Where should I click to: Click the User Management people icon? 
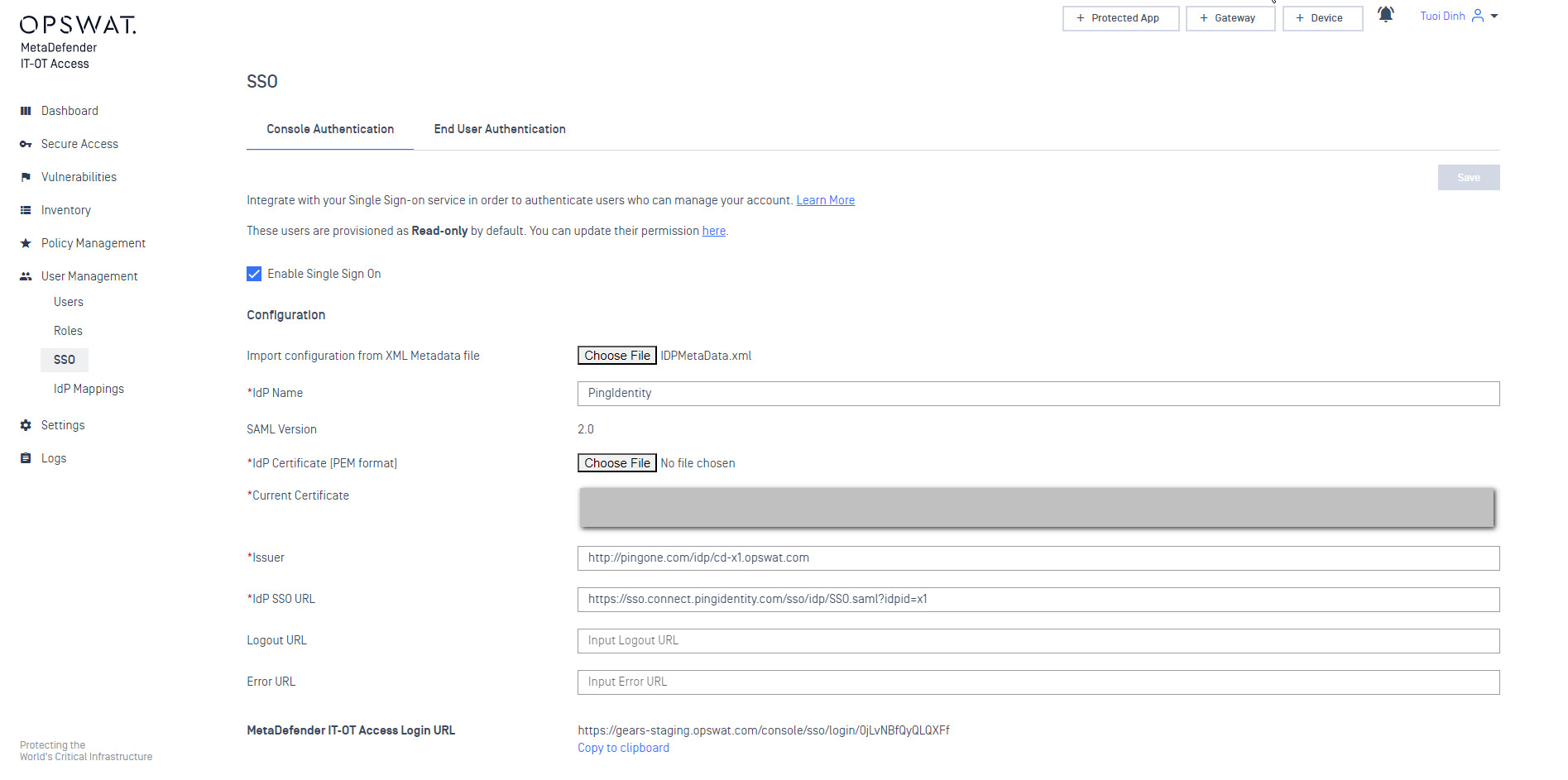(26, 276)
